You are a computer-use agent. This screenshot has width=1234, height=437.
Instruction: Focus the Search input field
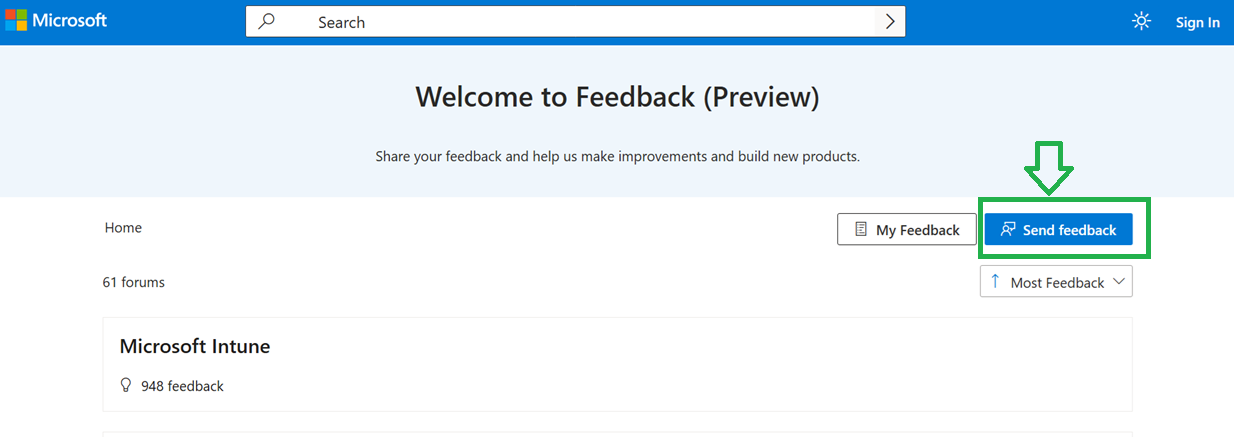(x=575, y=22)
